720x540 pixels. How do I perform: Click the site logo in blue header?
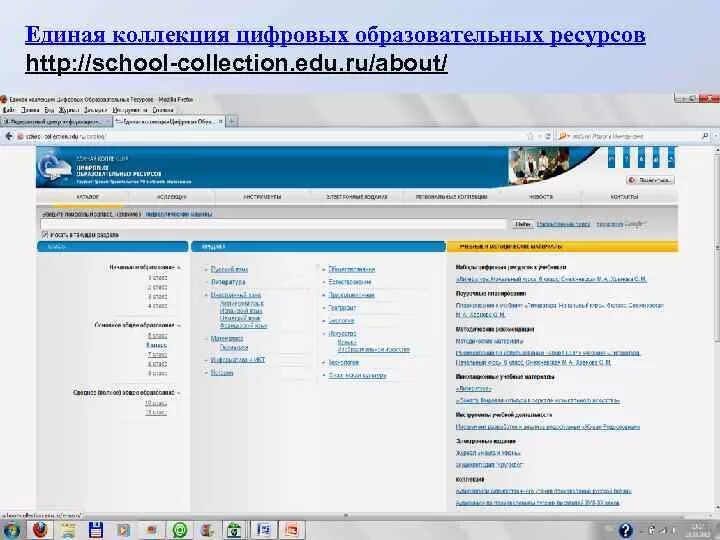pos(54,168)
